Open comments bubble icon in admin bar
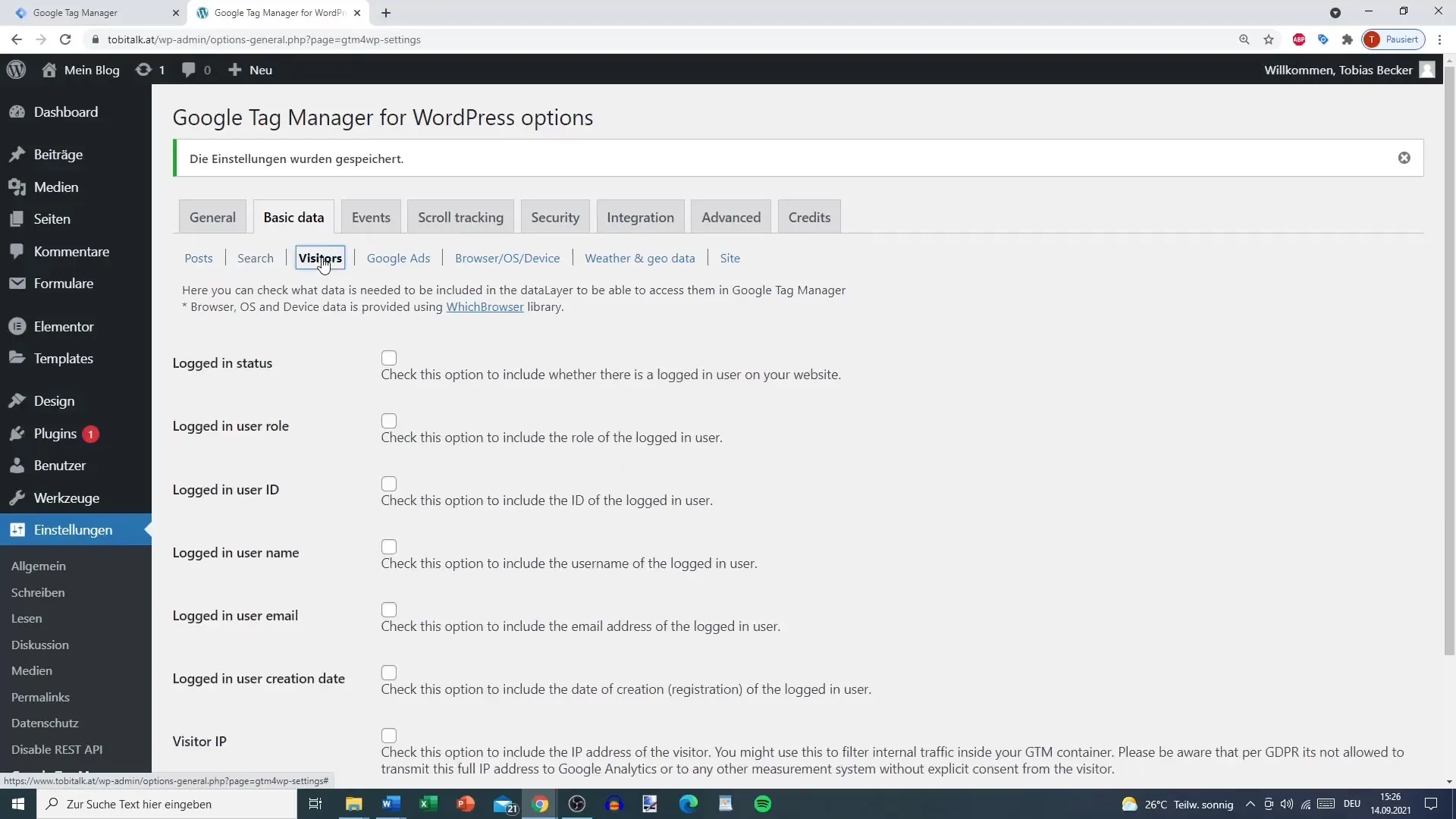This screenshot has width=1456, height=819. point(189,70)
